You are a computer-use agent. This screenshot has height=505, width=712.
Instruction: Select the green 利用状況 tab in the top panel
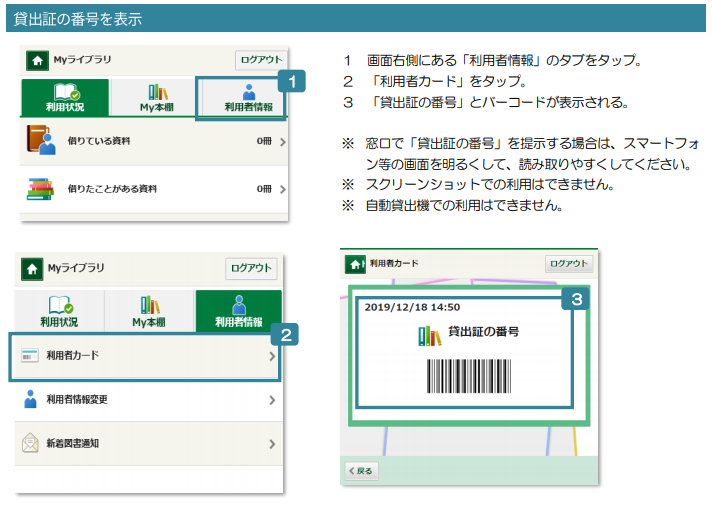[x=64, y=98]
